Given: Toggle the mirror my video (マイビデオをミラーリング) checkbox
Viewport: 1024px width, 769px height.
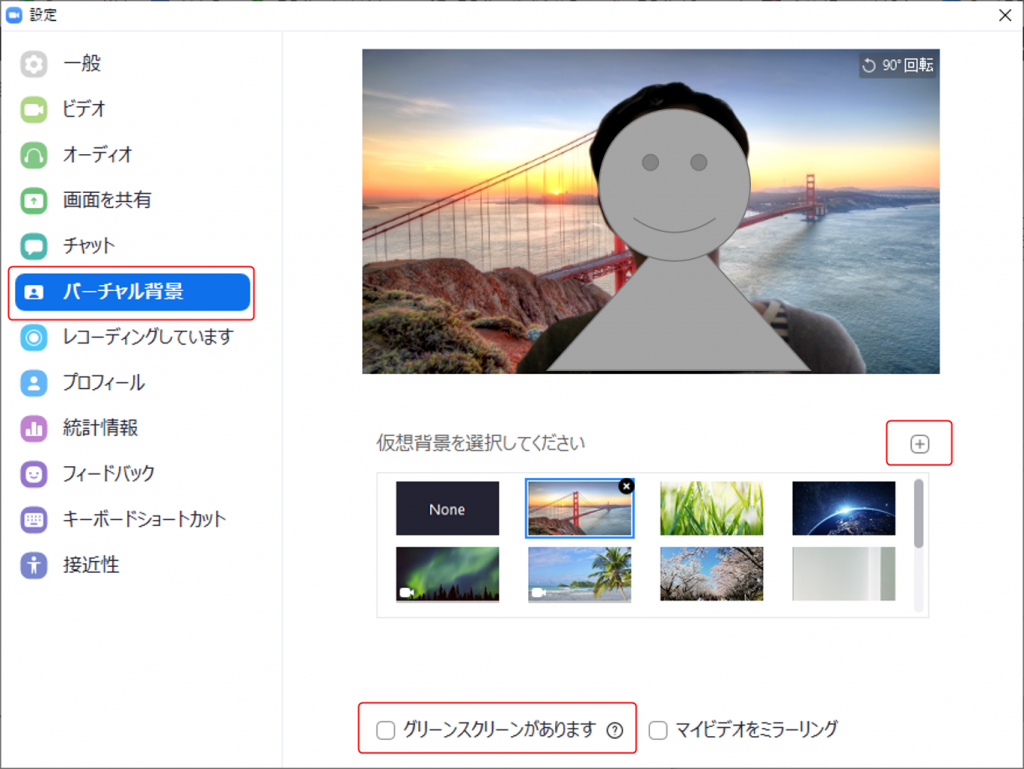Looking at the screenshot, I should (x=658, y=730).
